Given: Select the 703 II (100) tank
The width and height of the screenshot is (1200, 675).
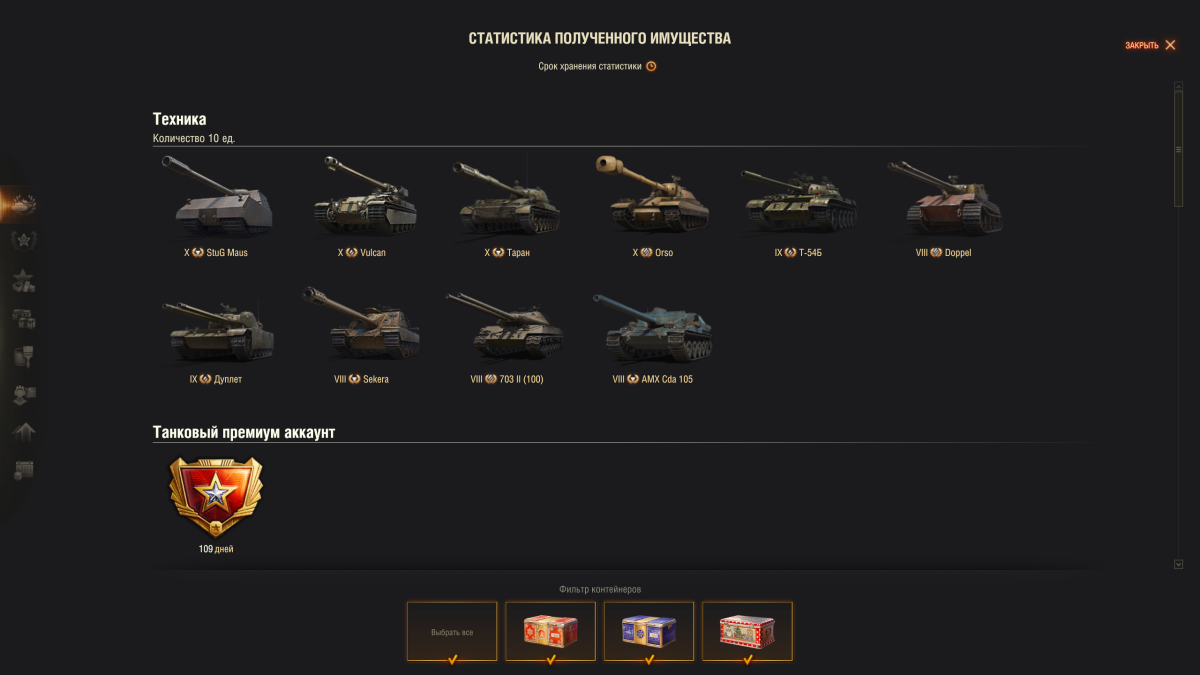Looking at the screenshot, I should pyautogui.click(x=507, y=337).
